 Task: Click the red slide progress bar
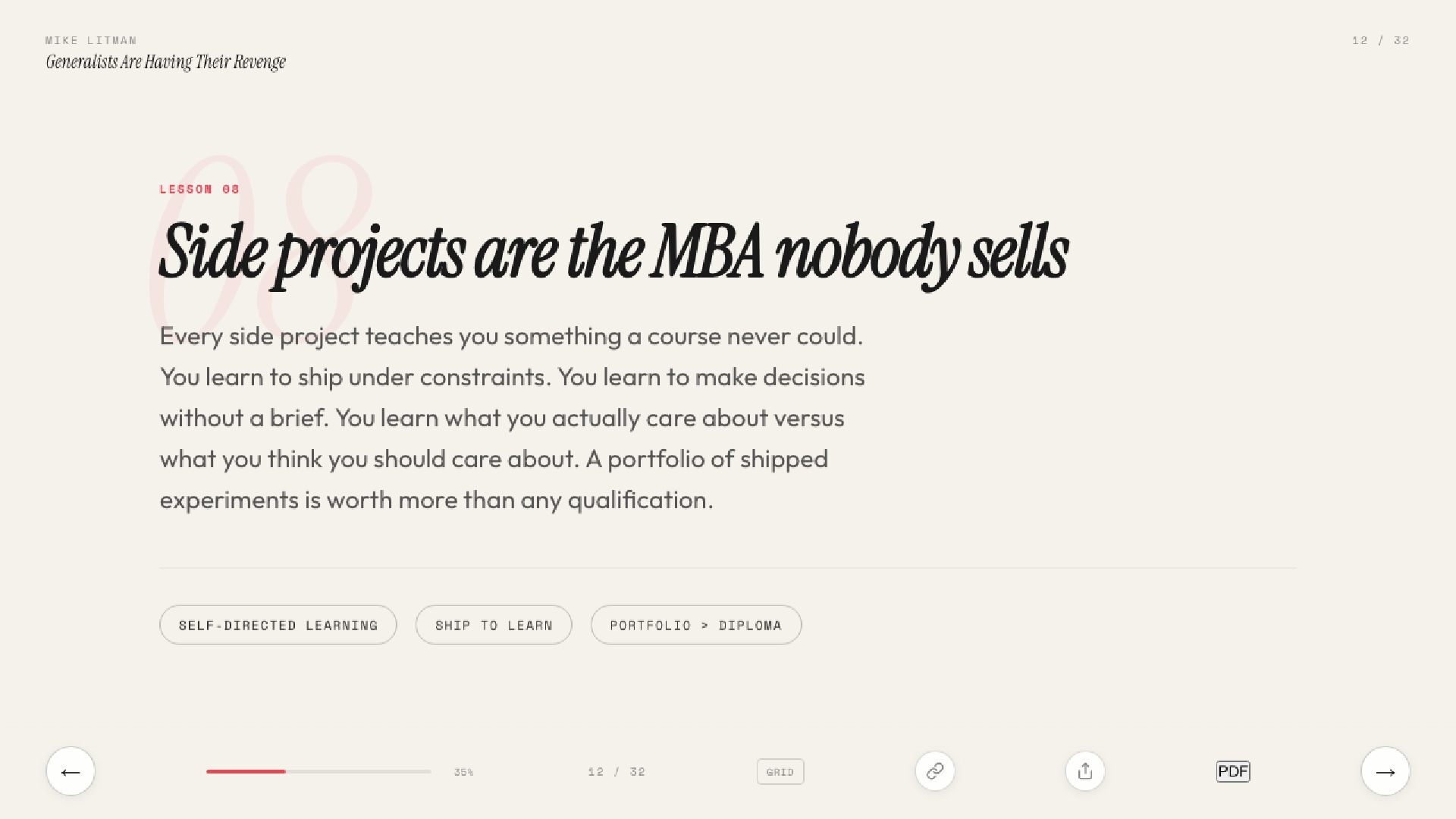[246, 771]
